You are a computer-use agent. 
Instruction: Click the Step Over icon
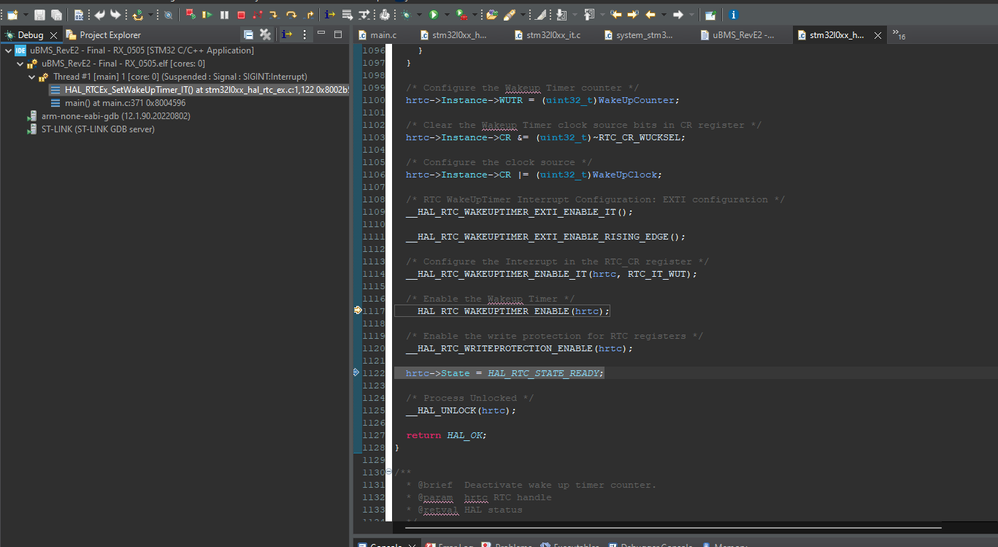point(292,15)
